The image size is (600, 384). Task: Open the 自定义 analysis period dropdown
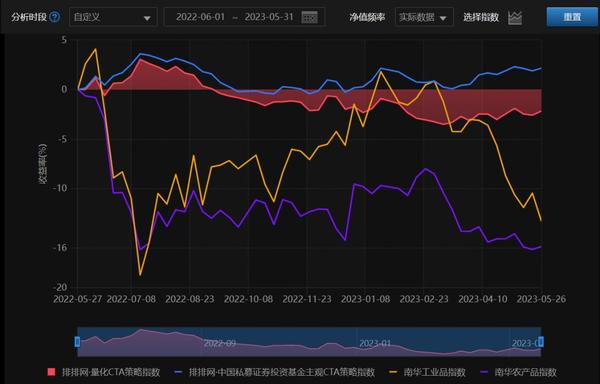[x=113, y=17]
